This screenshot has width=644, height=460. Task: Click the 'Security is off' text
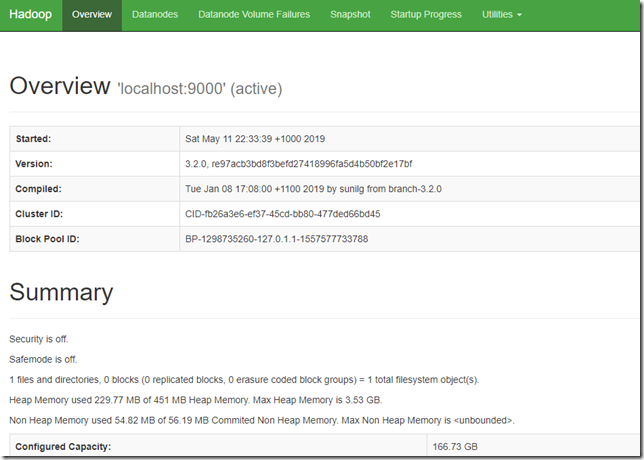(x=39, y=339)
